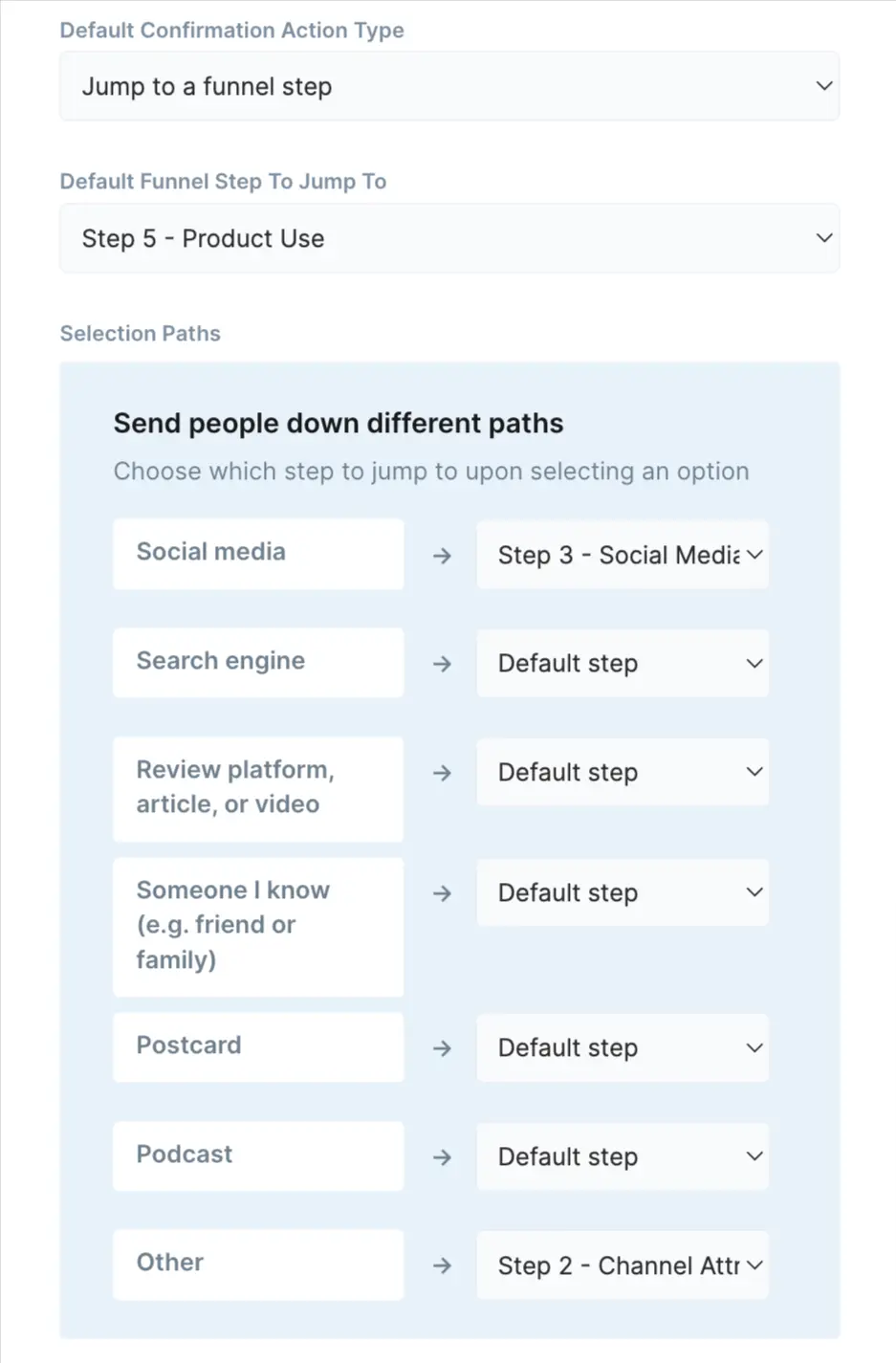The height and width of the screenshot is (1363, 896).
Task: Click the arrow icon next to Social media
Action: pos(441,555)
